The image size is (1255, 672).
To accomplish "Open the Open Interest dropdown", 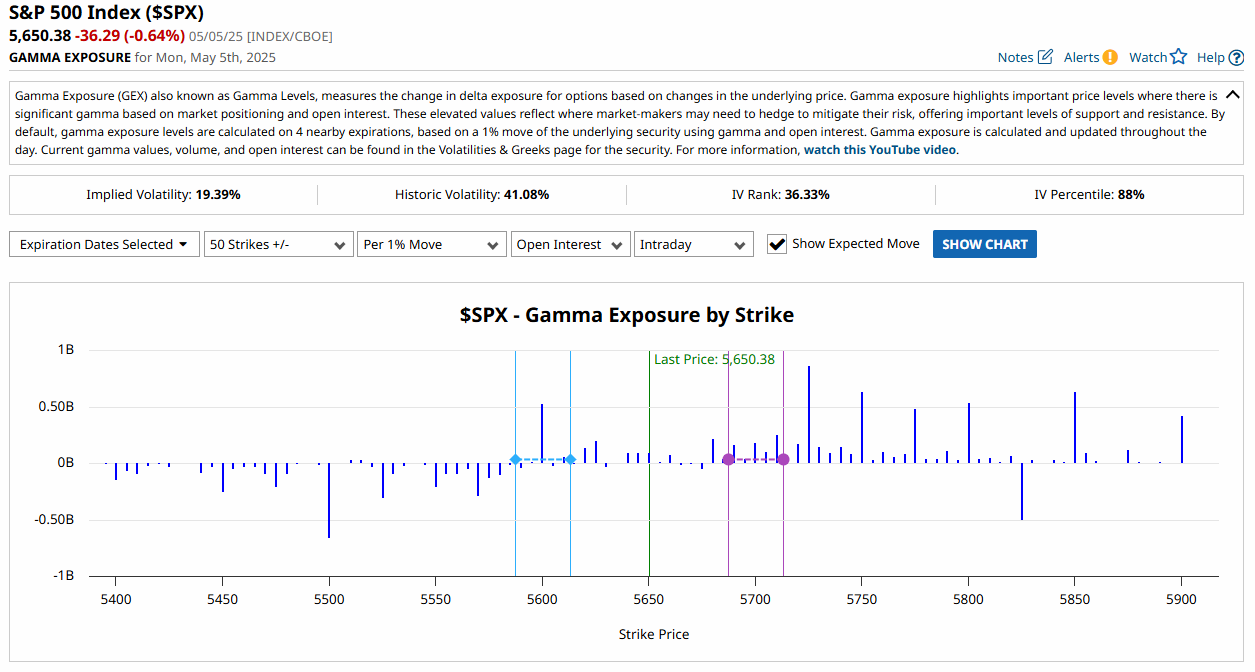I will pos(570,244).
